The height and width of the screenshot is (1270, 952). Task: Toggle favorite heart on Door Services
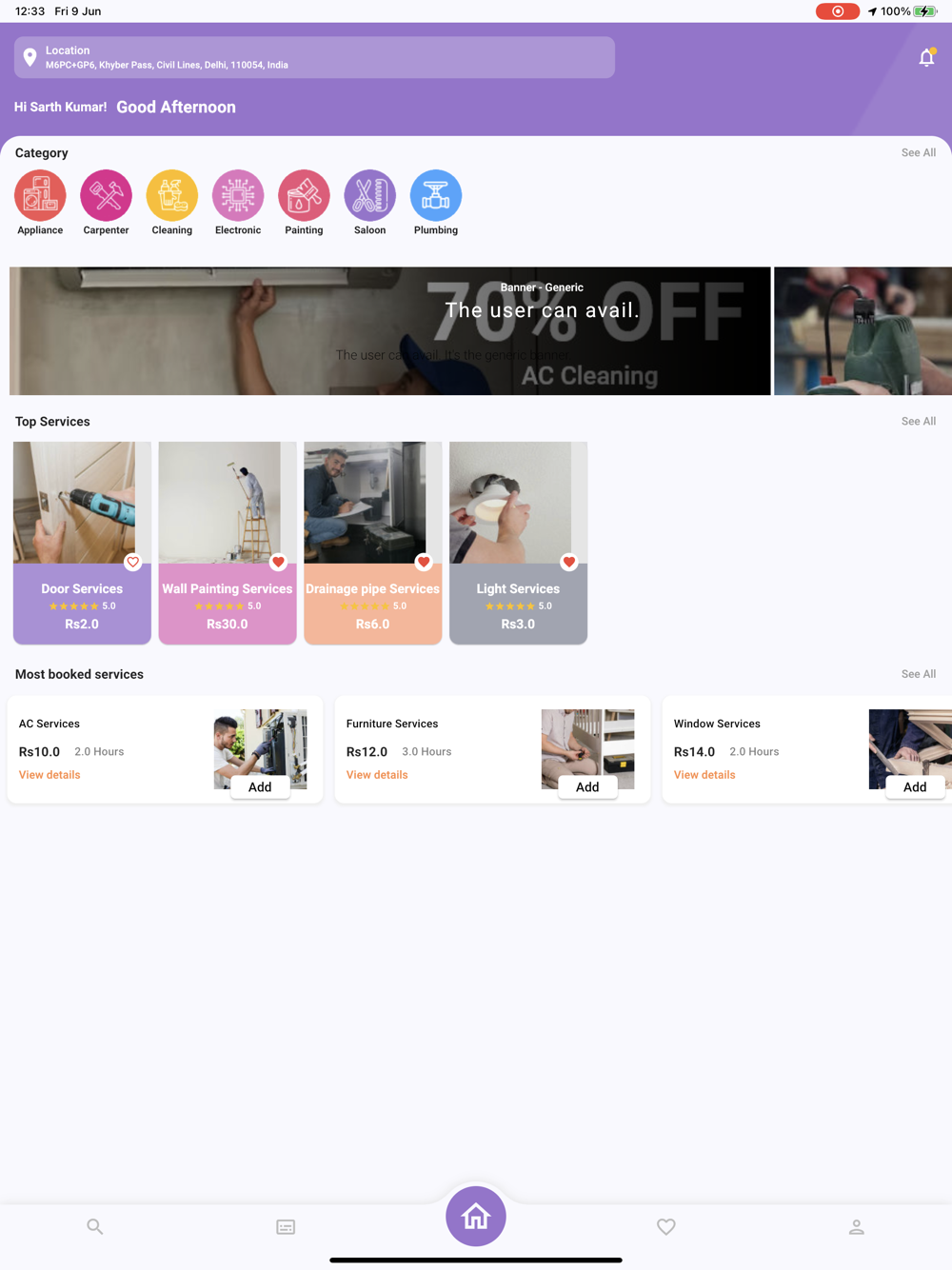133,562
